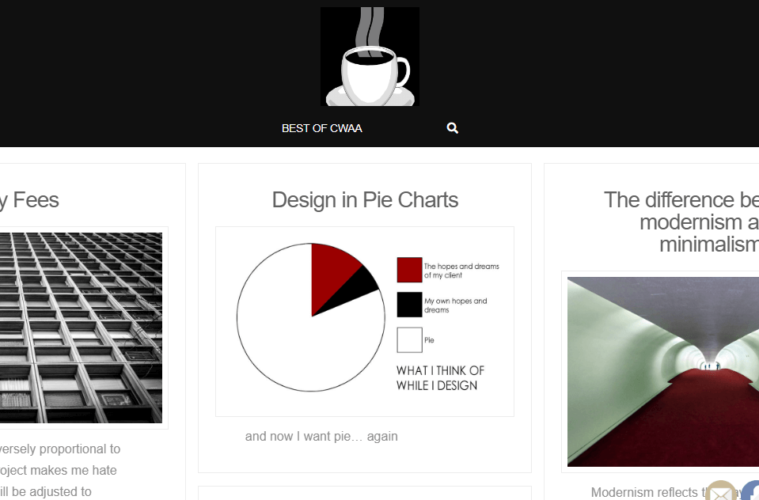Click the white Pie legend swatch
This screenshot has height=500, width=759.
(x=409, y=340)
